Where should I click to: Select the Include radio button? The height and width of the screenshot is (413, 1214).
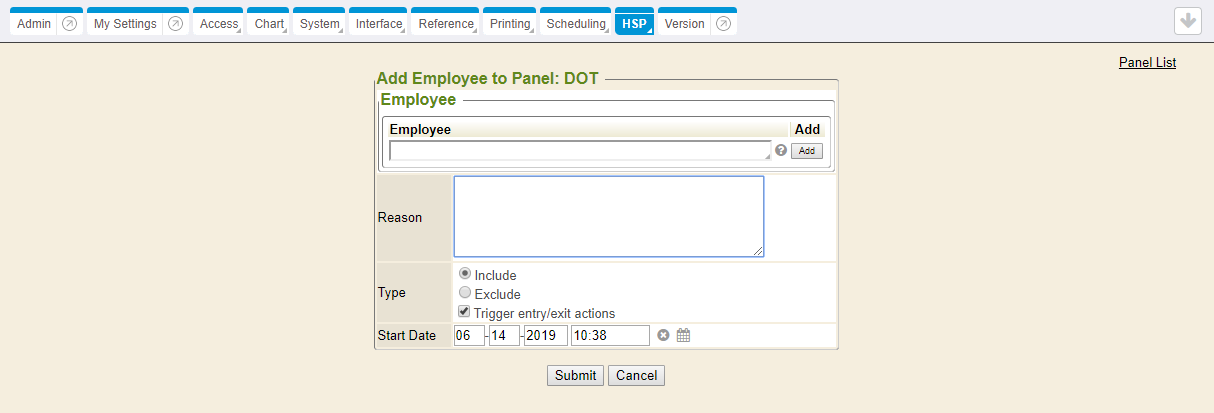click(465, 274)
